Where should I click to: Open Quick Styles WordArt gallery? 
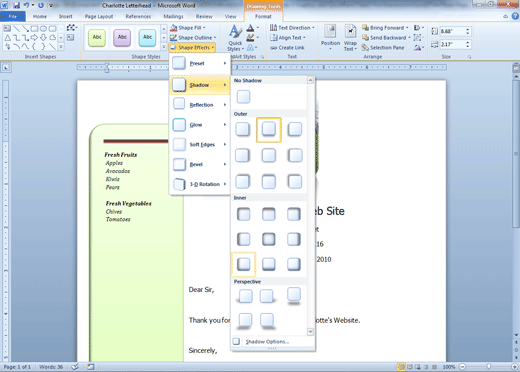click(x=235, y=37)
